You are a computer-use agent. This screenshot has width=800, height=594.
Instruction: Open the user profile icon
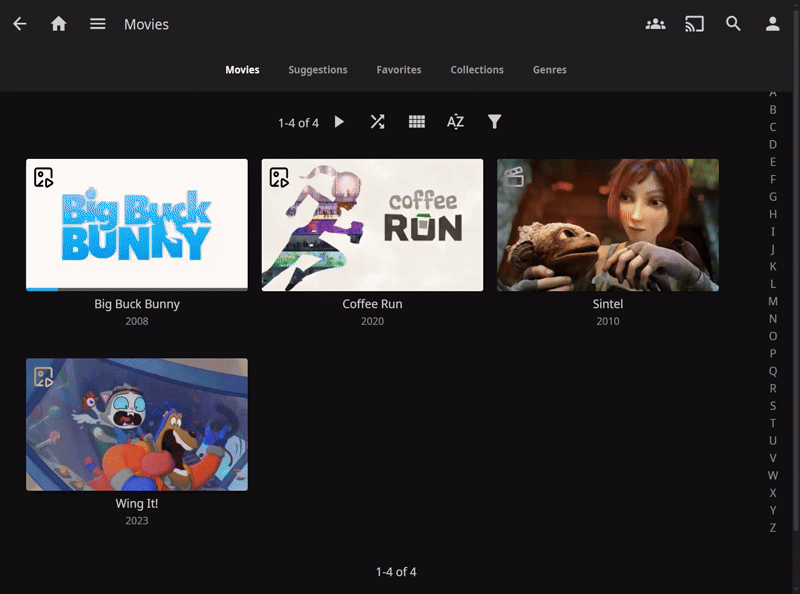(x=772, y=23)
